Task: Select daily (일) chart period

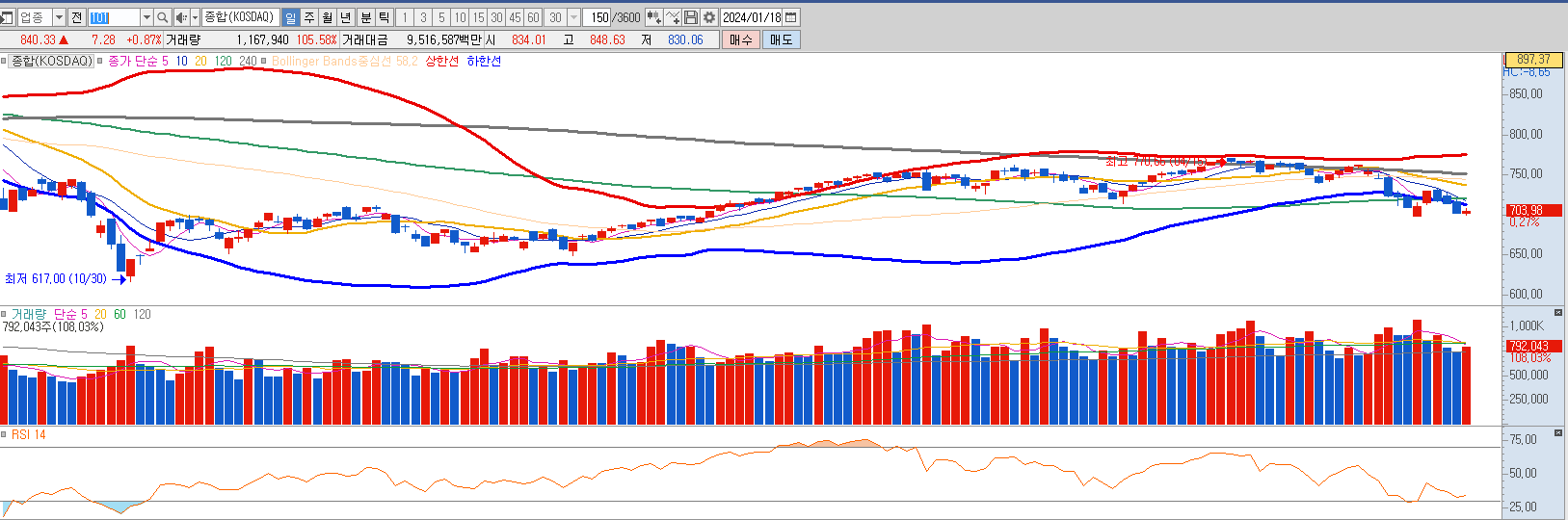Action: pos(290,17)
